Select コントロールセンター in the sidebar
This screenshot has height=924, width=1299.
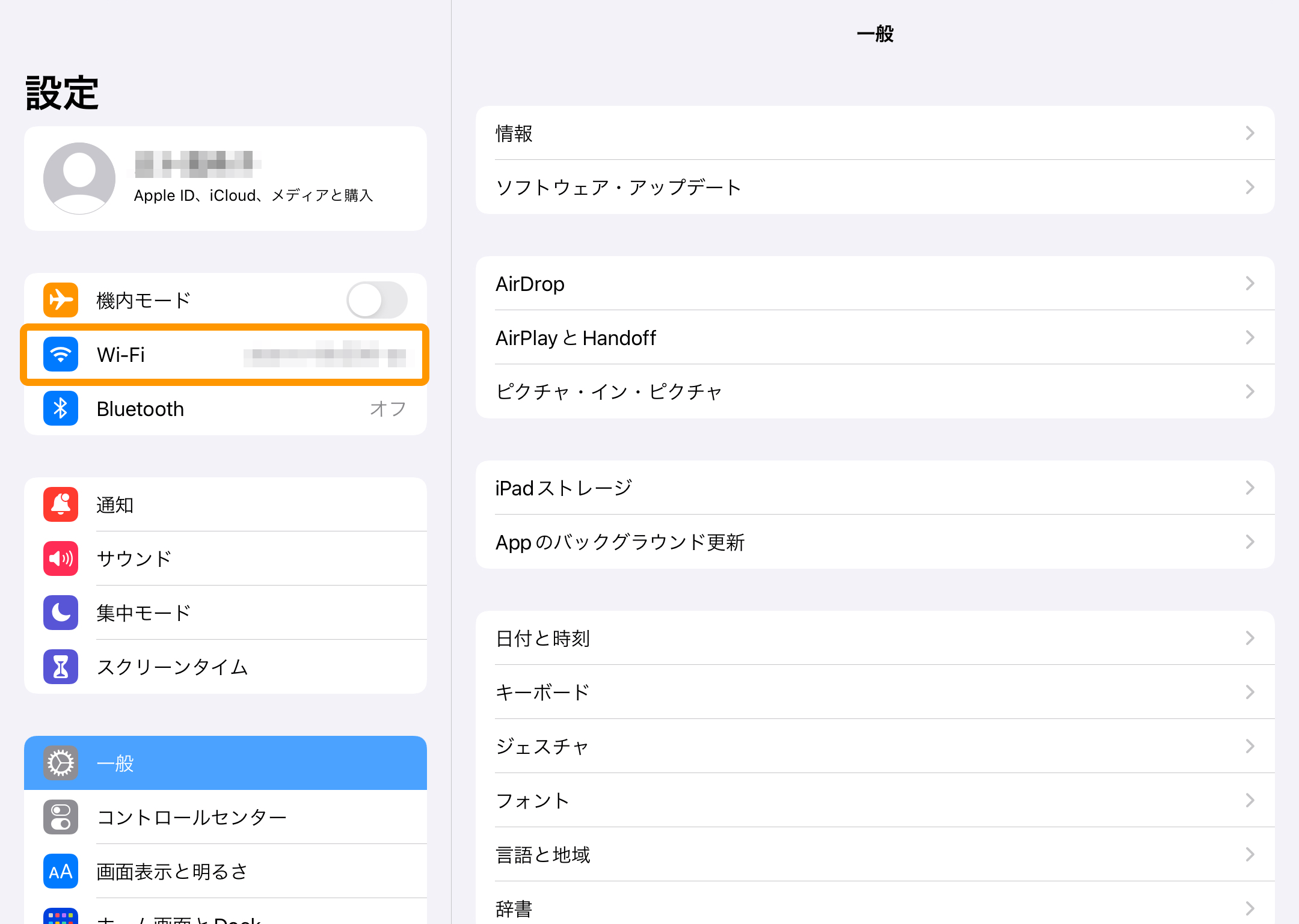pos(226,817)
